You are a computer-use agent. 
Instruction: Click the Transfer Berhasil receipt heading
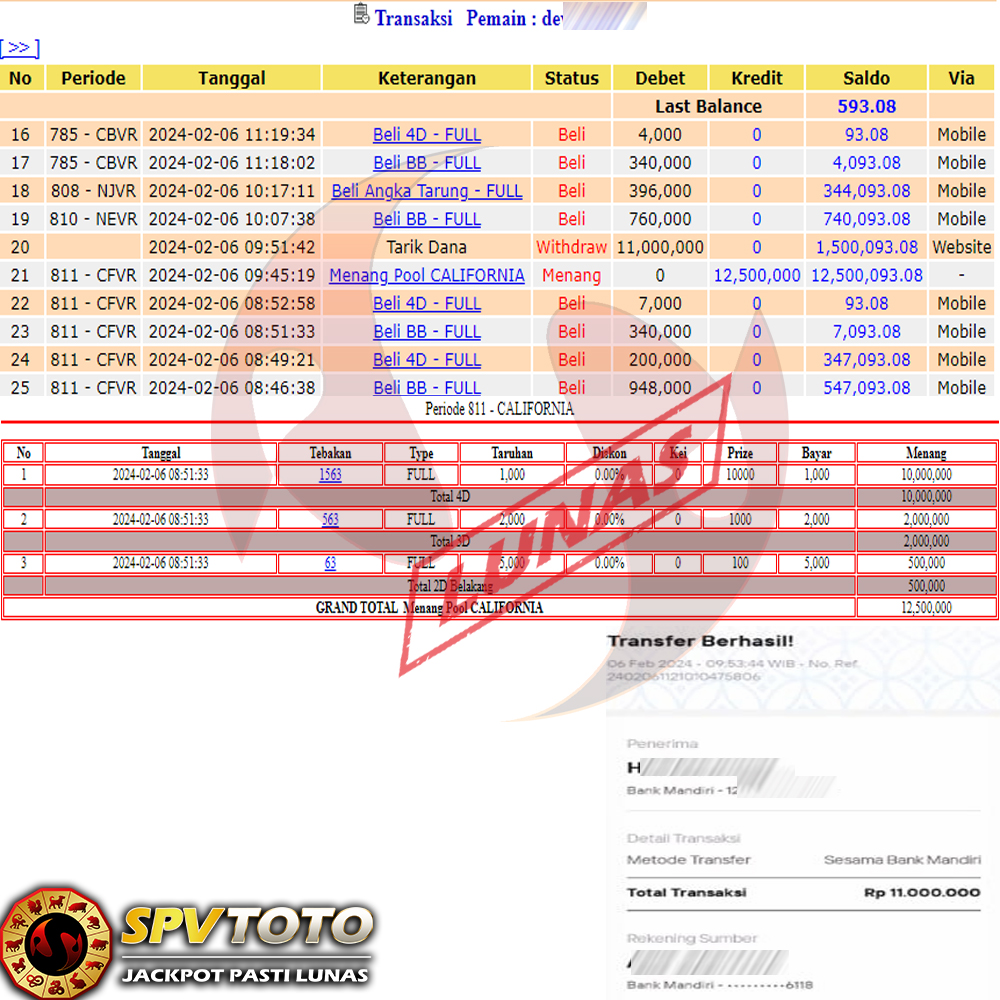pos(700,641)
